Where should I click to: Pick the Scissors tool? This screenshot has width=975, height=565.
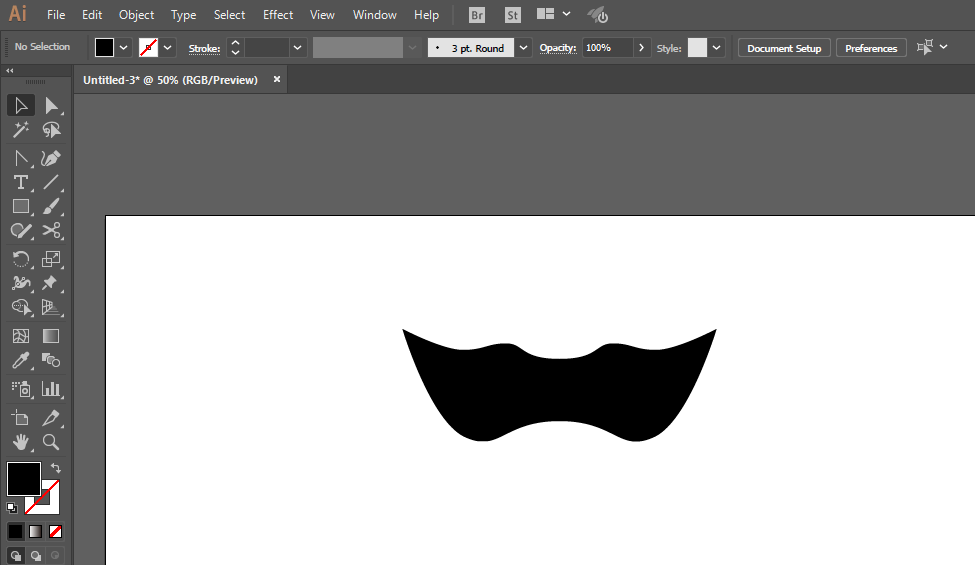click(x=51, y=231)
